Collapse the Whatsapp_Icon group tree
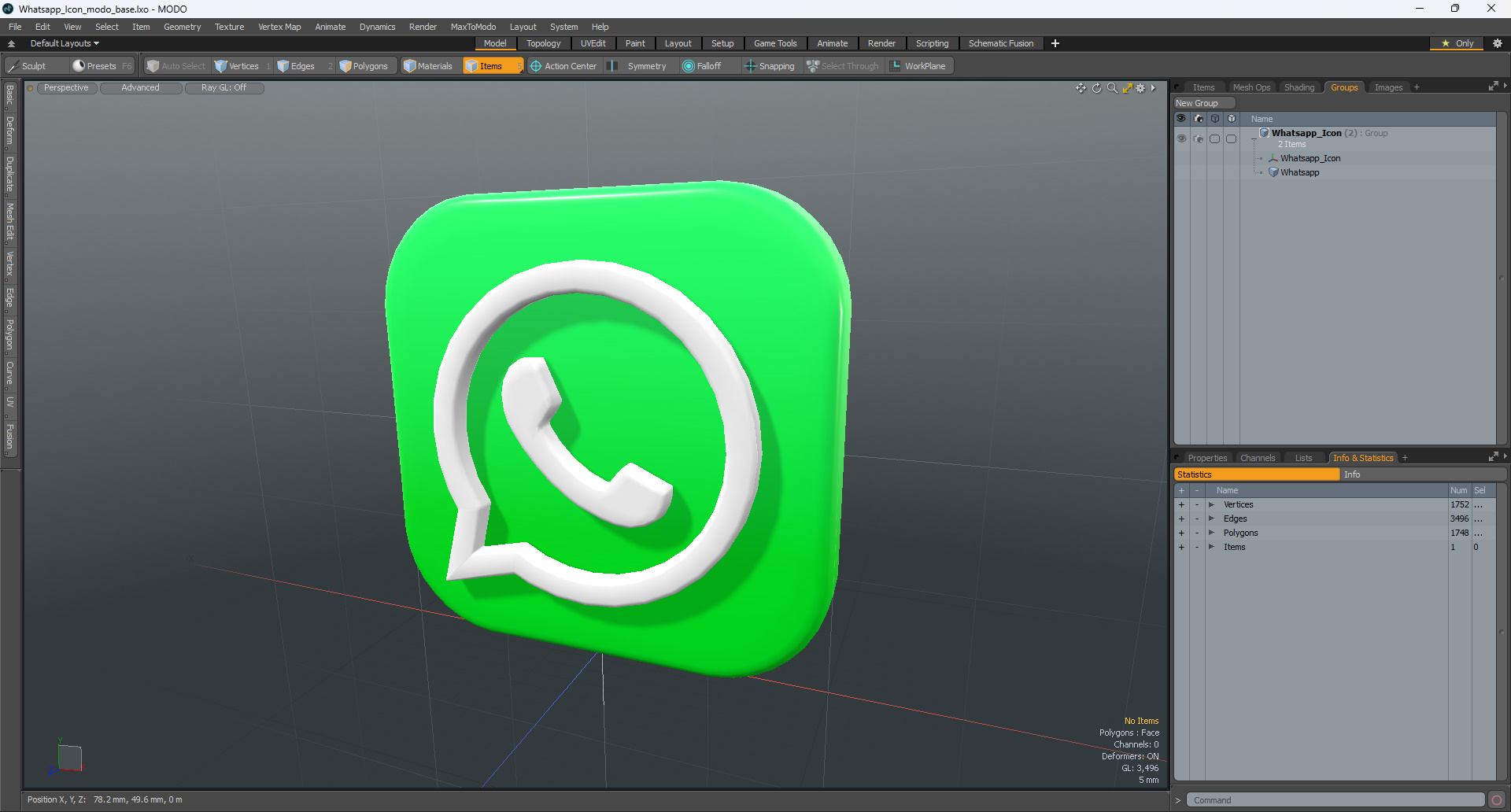The height and width of the screenshot is (812, 1511). (1254, 138)
